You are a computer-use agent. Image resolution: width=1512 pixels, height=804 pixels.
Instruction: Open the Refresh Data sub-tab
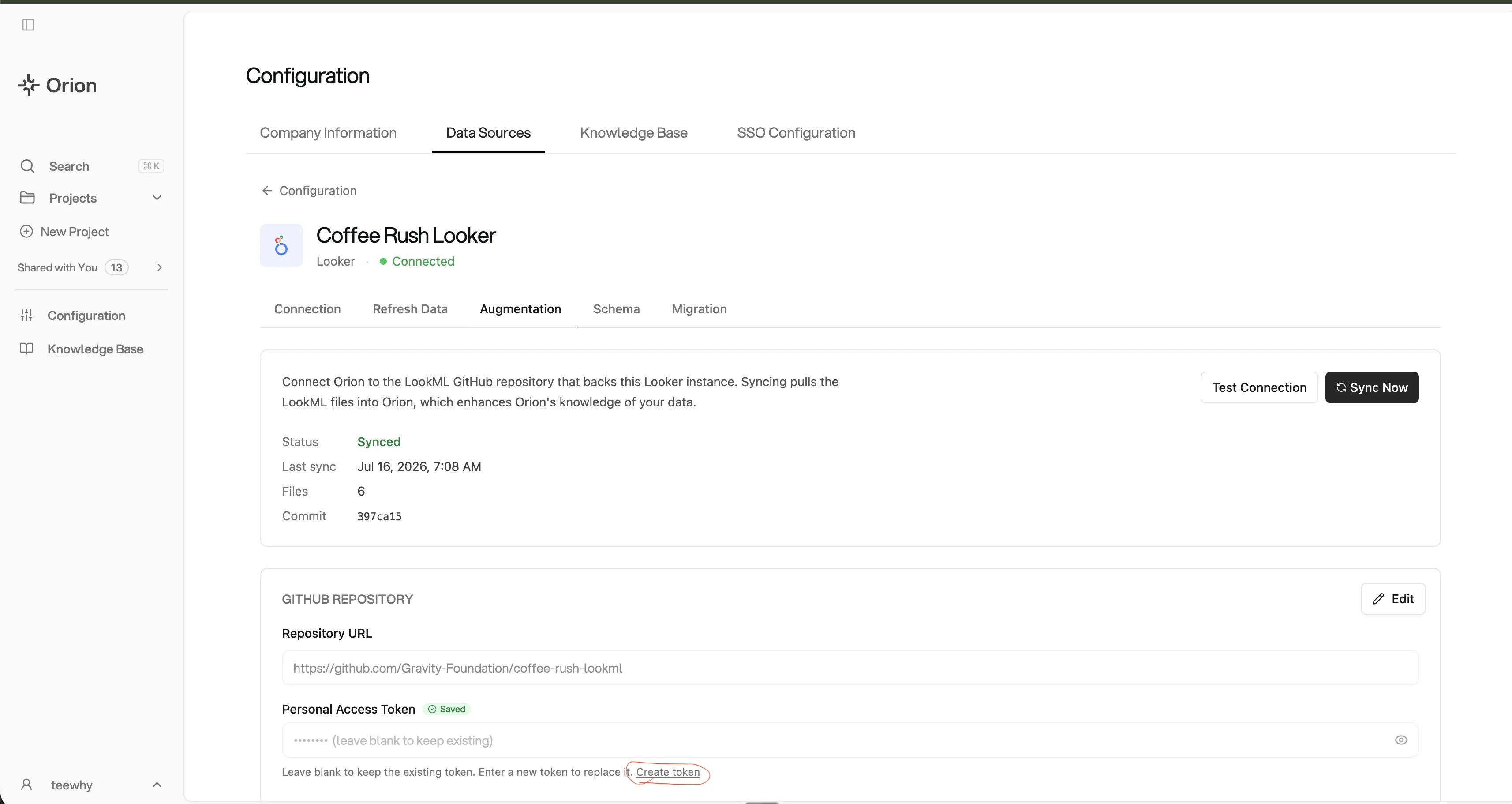click(410, 309)
